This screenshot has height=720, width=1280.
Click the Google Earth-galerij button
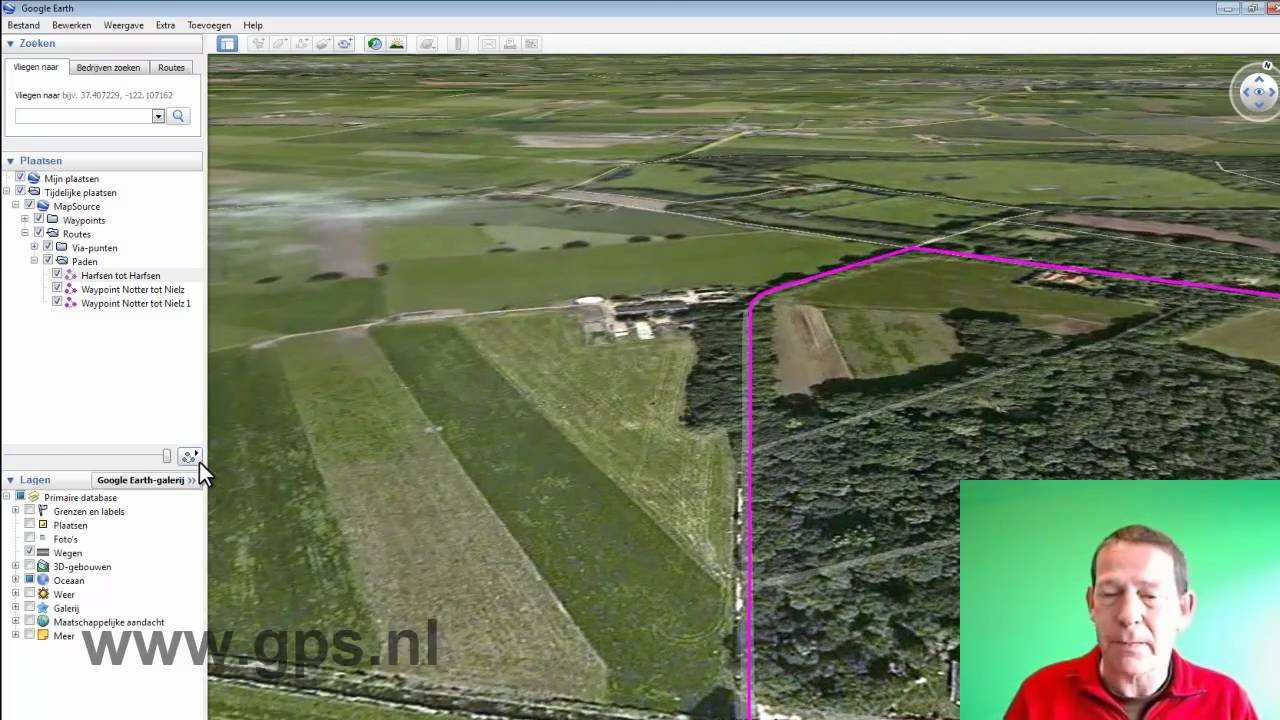pos(146,480)
